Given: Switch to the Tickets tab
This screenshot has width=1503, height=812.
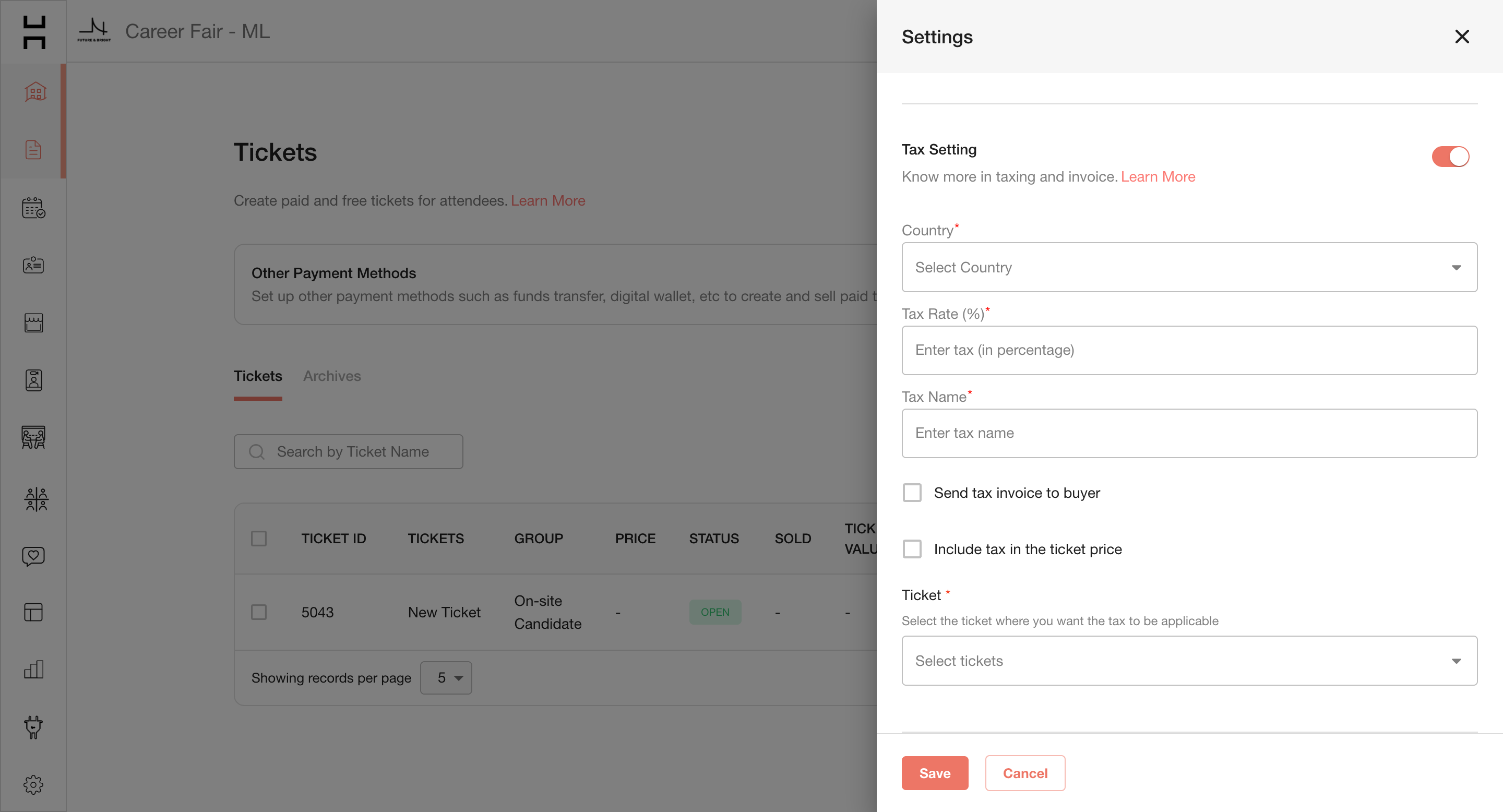Looking at the screenshot, I should (257, 376).
